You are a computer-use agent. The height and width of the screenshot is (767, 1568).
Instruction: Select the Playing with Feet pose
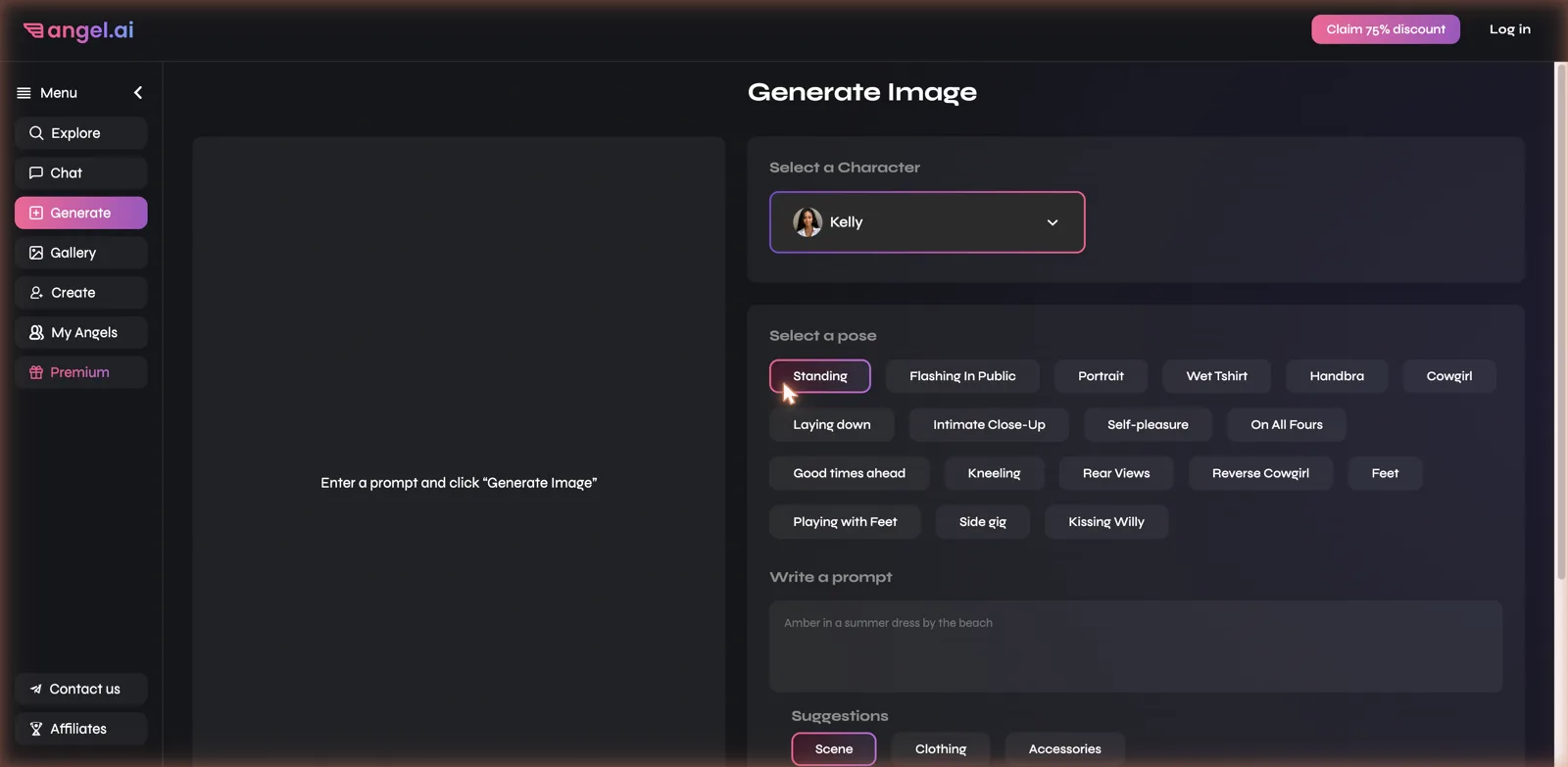pyautogui.click(x=845, y=522)
